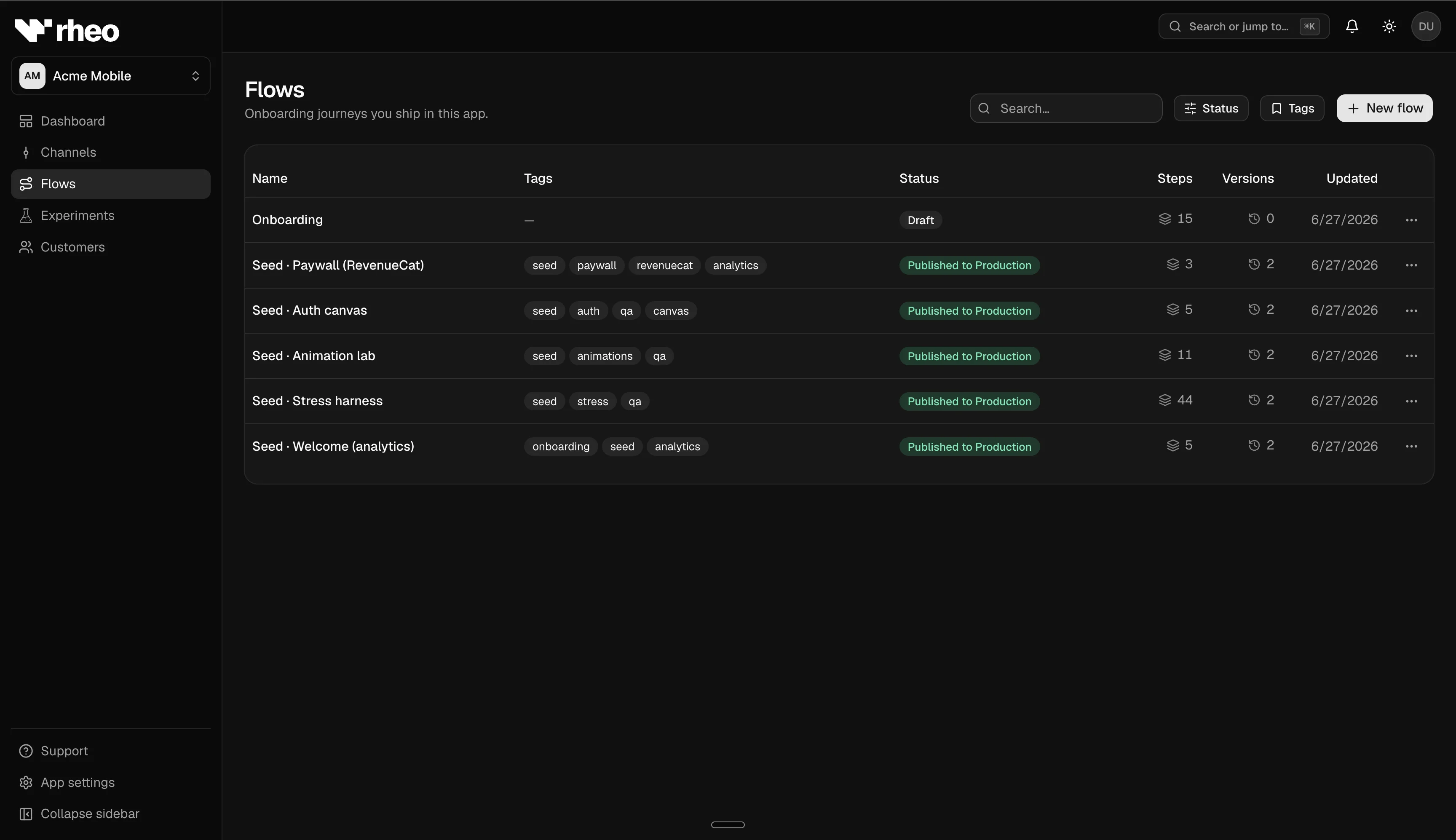The width and height of the screenshot is (1456, 840).
Task: Open the Status filter
Action: click(1211, 108)
